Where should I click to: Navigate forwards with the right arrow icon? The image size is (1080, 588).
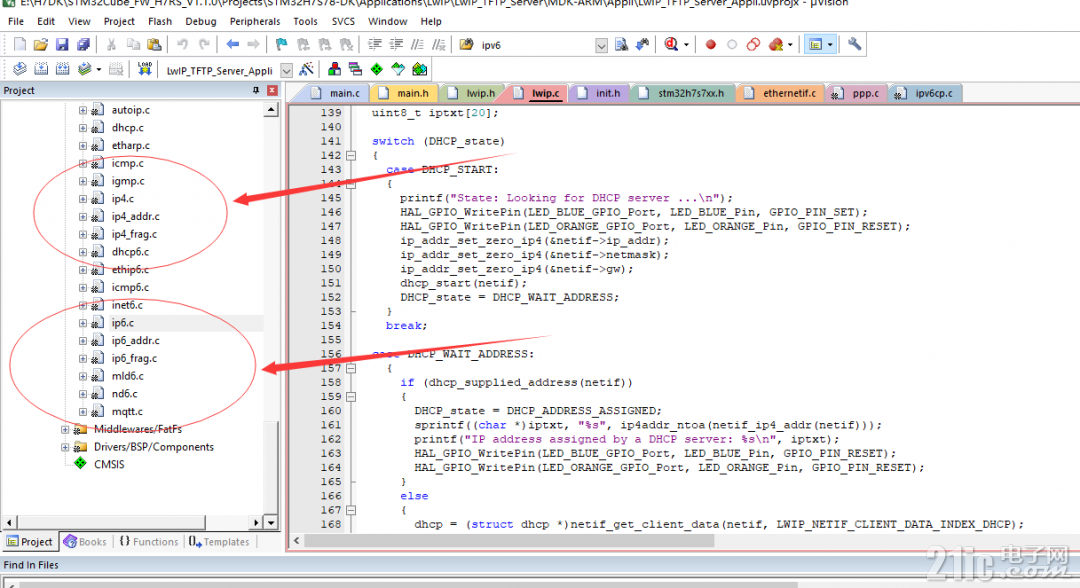coord(253,45)
